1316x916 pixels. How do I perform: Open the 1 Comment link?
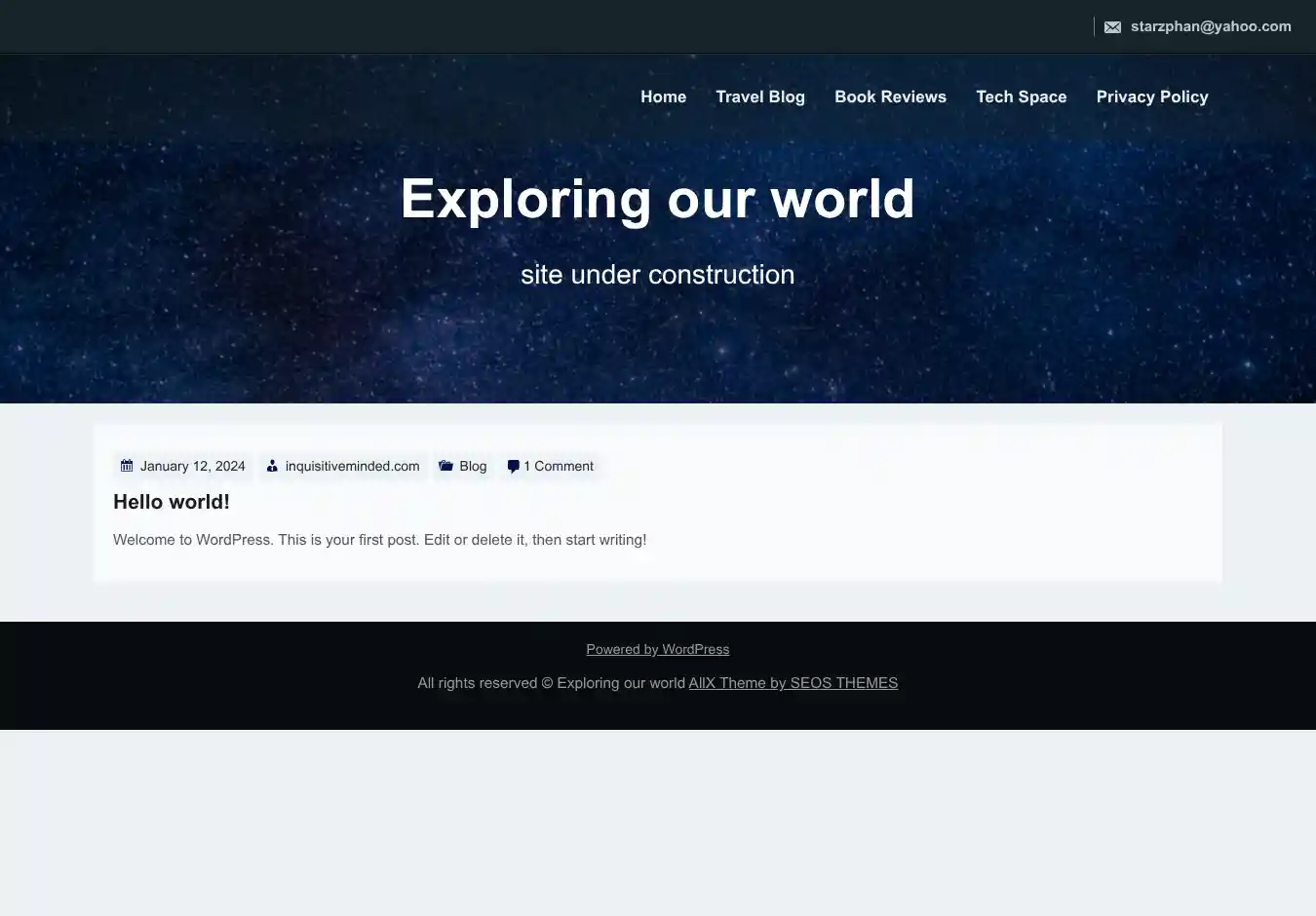pyautogui.click(x=559, y=466)
